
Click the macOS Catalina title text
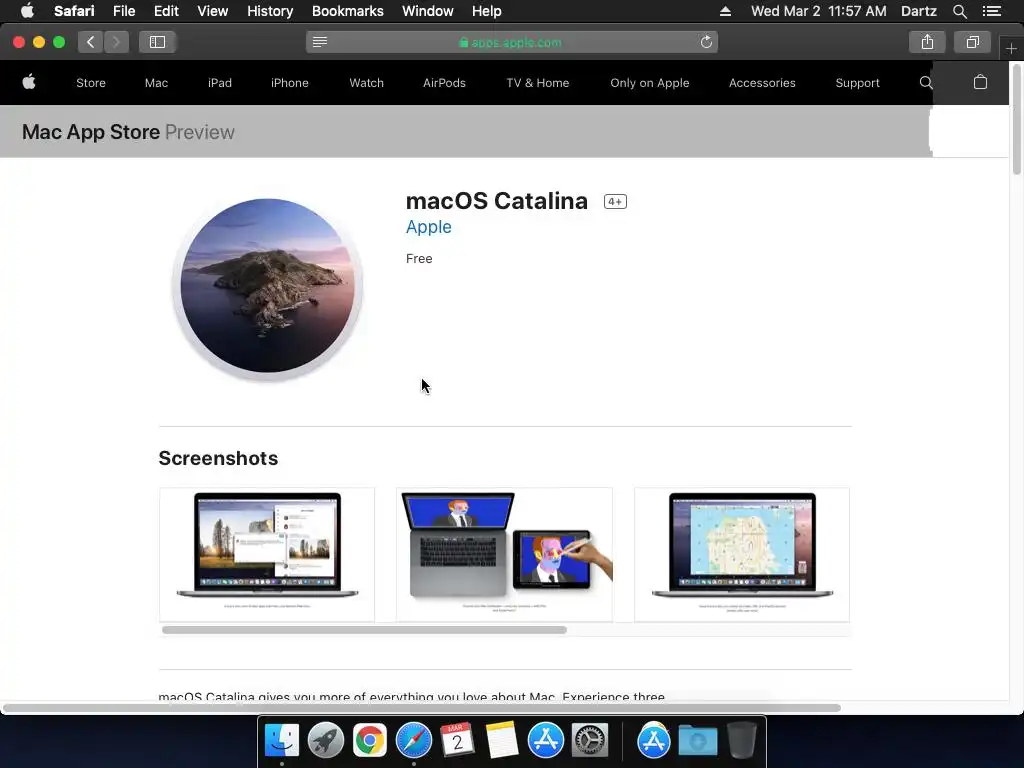point(496,201)
